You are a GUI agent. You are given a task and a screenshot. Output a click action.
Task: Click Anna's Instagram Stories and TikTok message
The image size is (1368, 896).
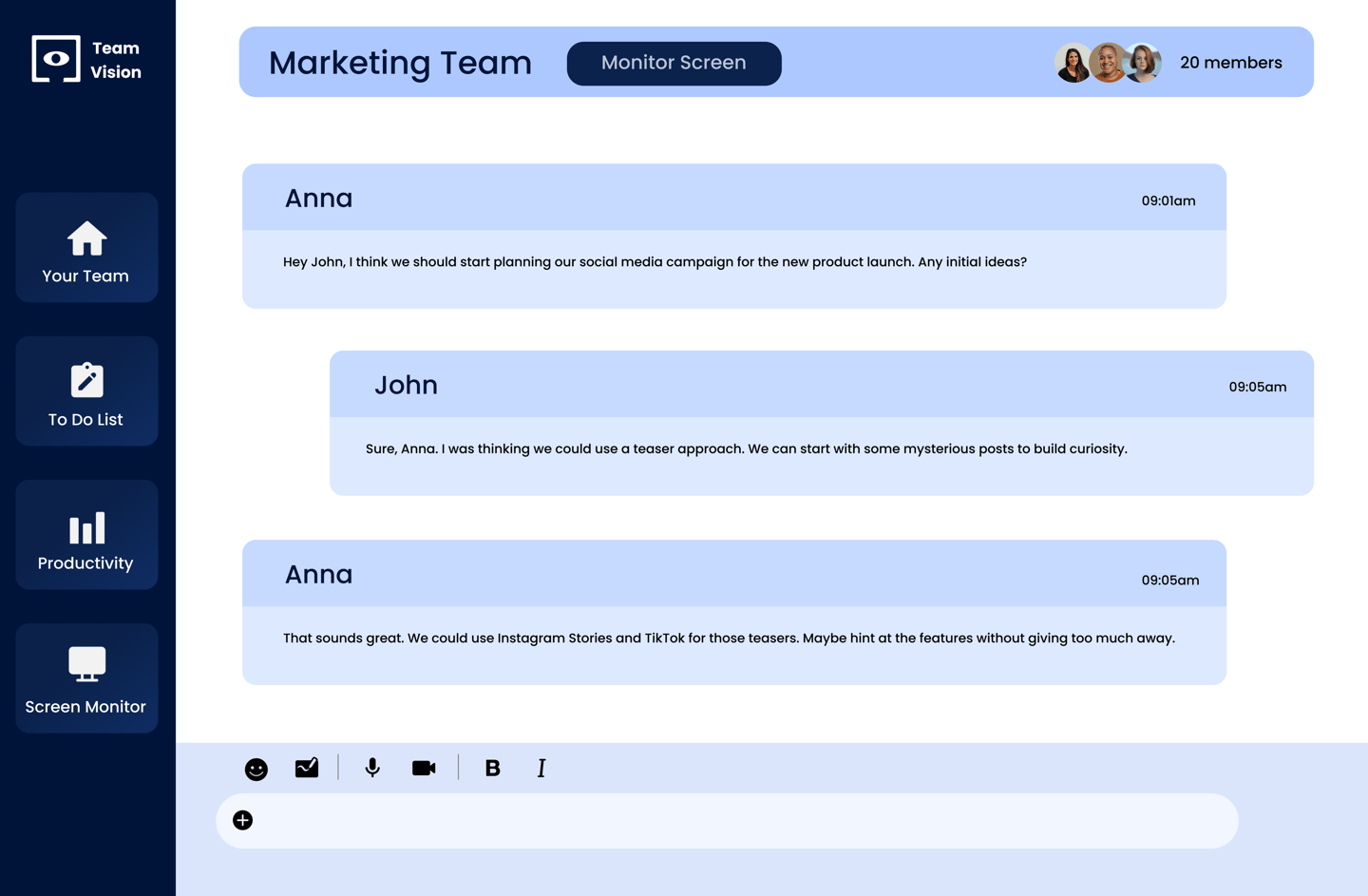click(x=729, y=638)
